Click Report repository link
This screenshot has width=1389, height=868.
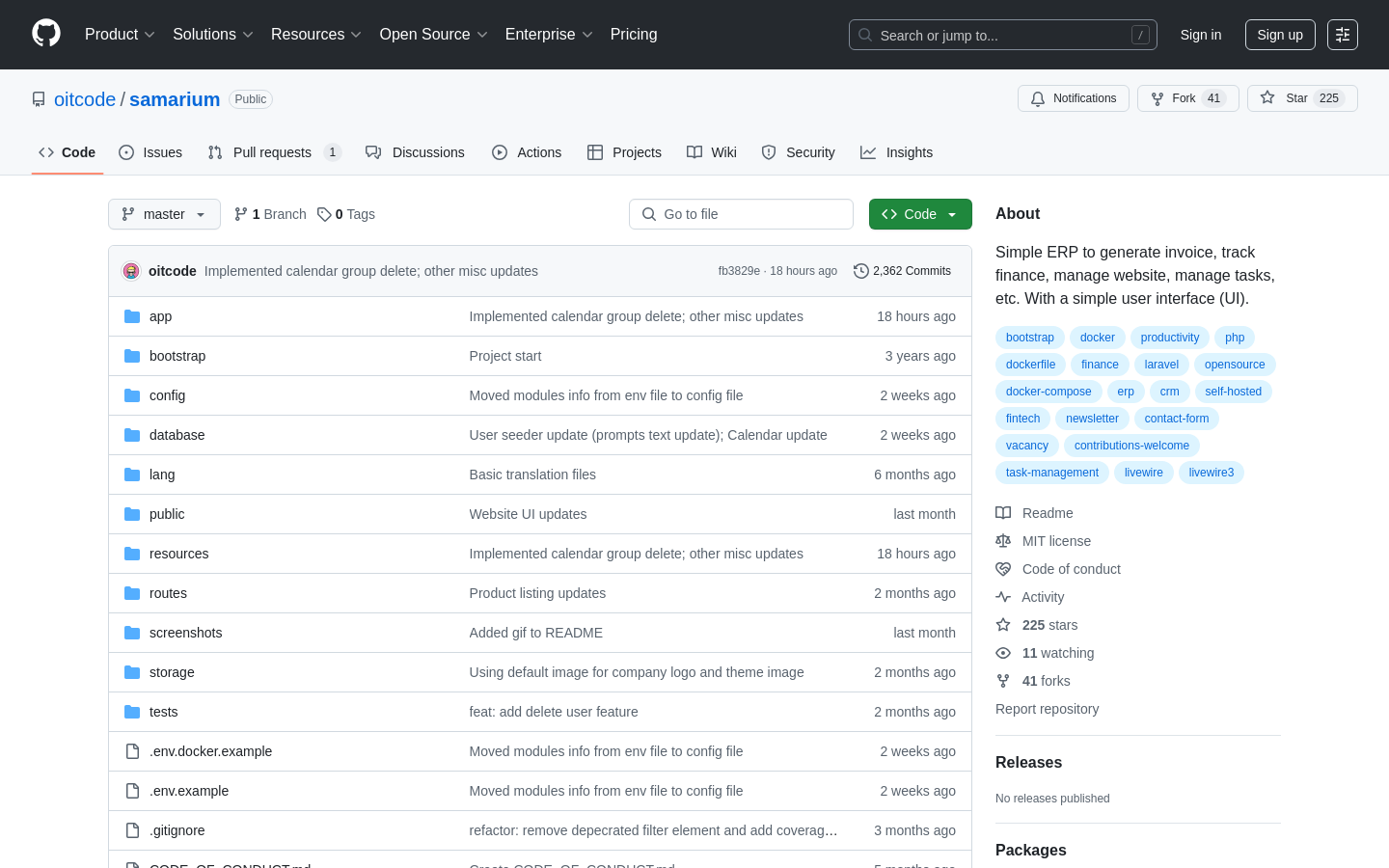1047,709
